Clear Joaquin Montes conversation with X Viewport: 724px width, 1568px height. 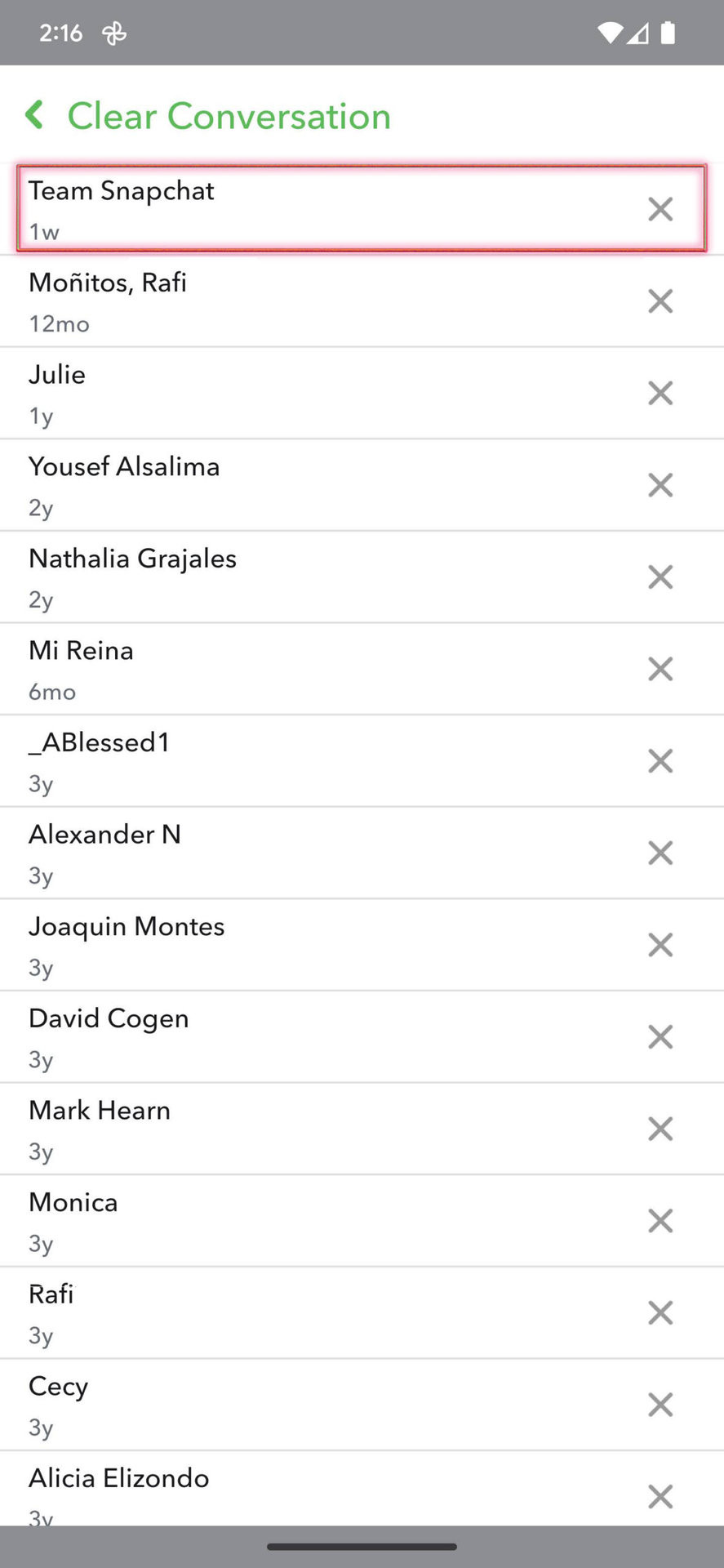point(660,945)
